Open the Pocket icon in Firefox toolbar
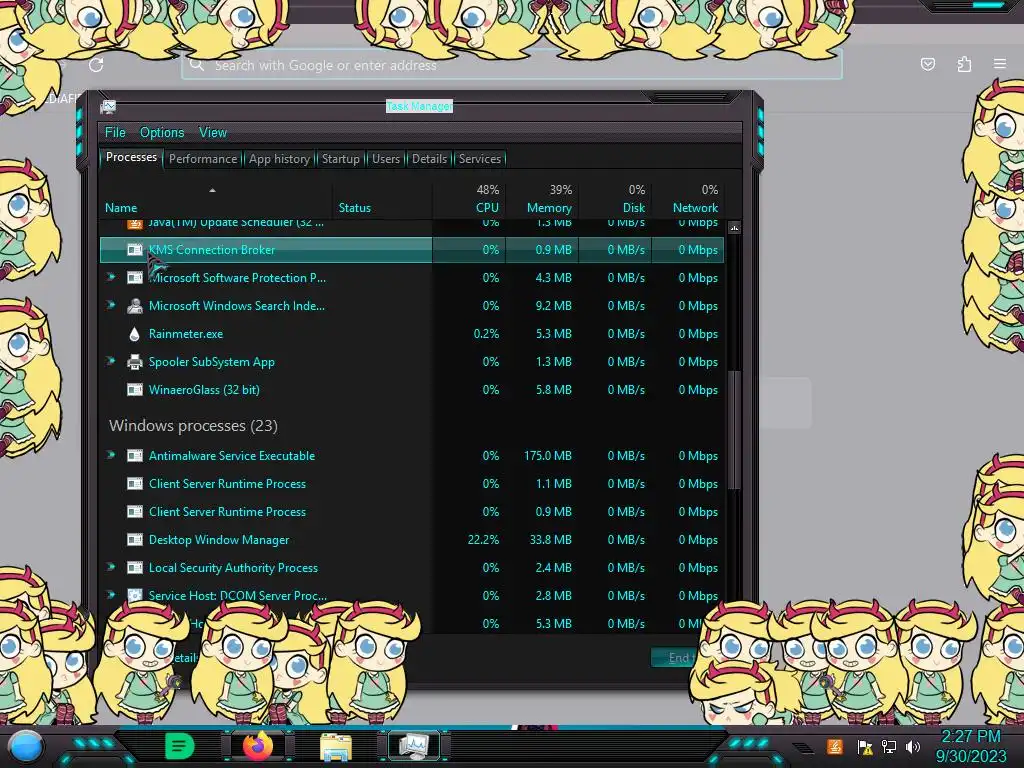The height and width of the screenshot is (768, 1024). coord(927,64)
